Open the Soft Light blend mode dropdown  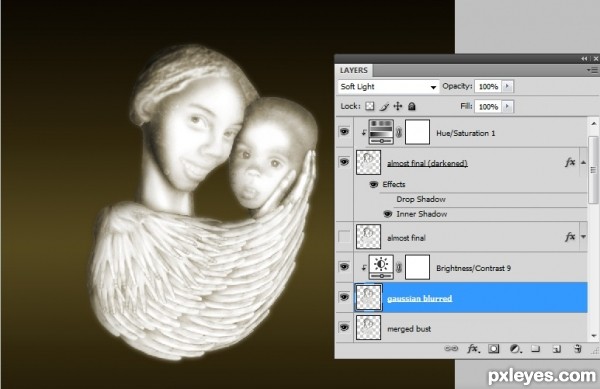(x=388, y=87)
